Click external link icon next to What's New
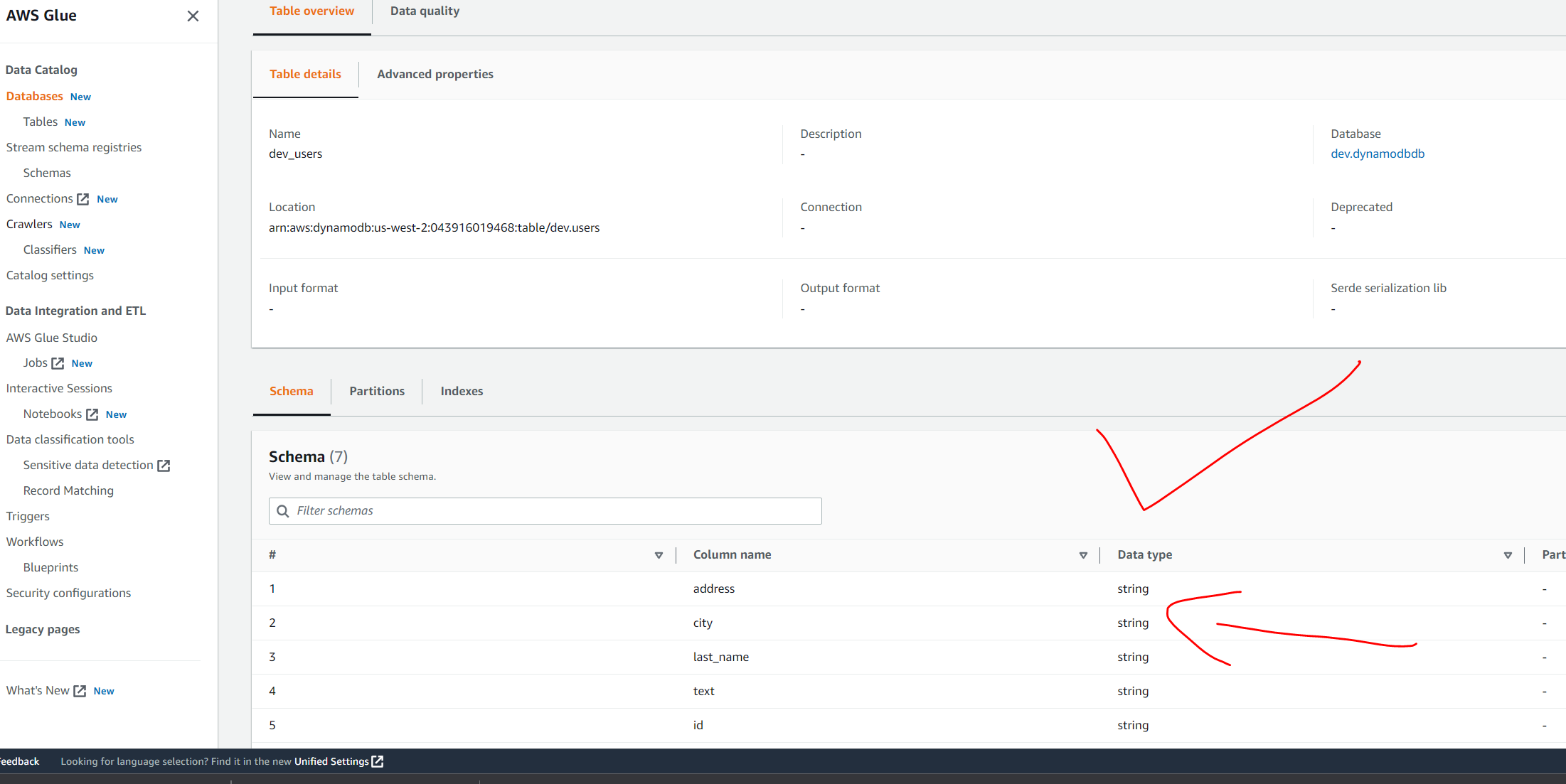 tap(80, 691)
